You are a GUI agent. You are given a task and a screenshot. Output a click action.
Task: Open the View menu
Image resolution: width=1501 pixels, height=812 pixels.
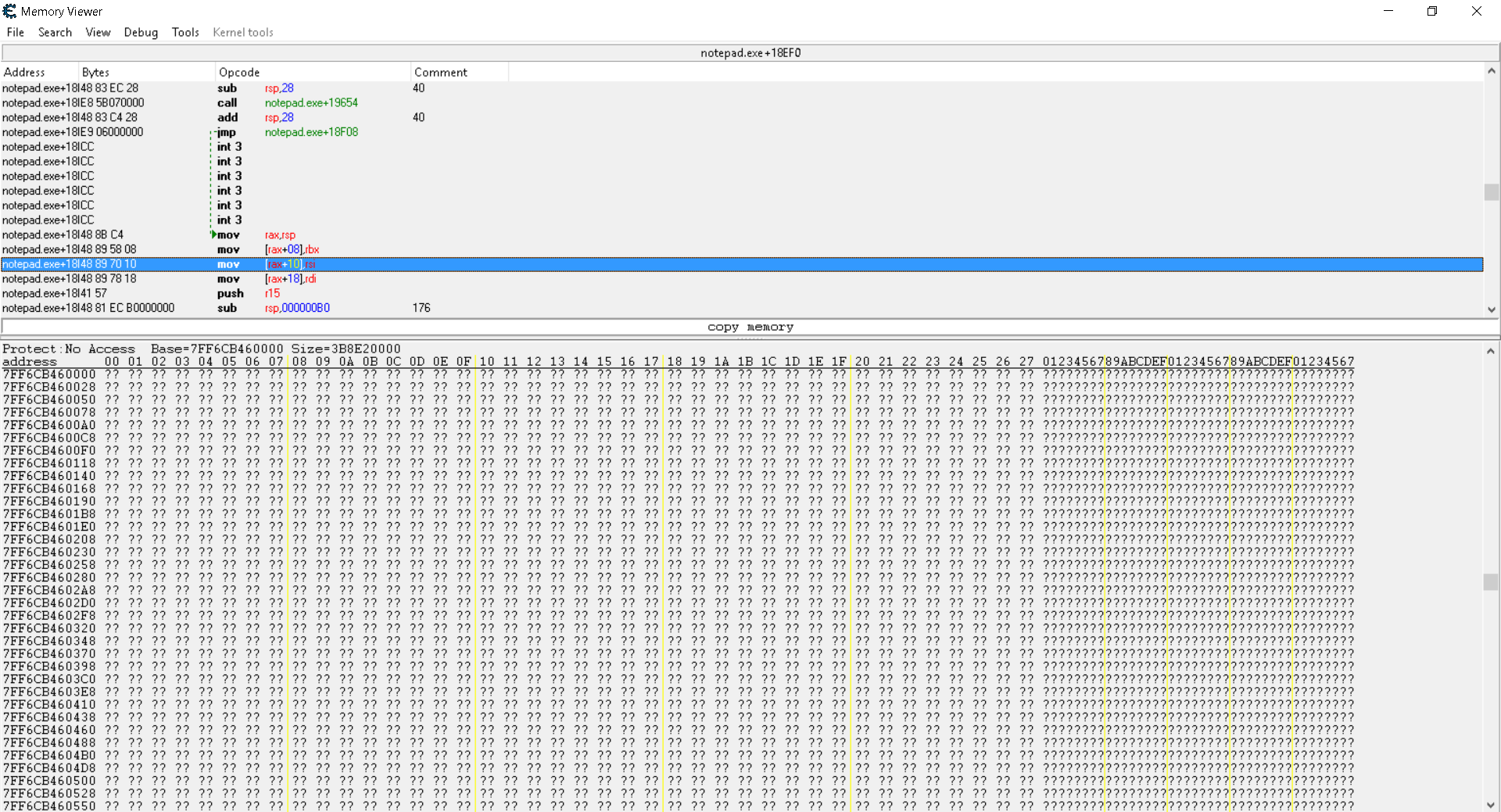[x=98, y=32]
